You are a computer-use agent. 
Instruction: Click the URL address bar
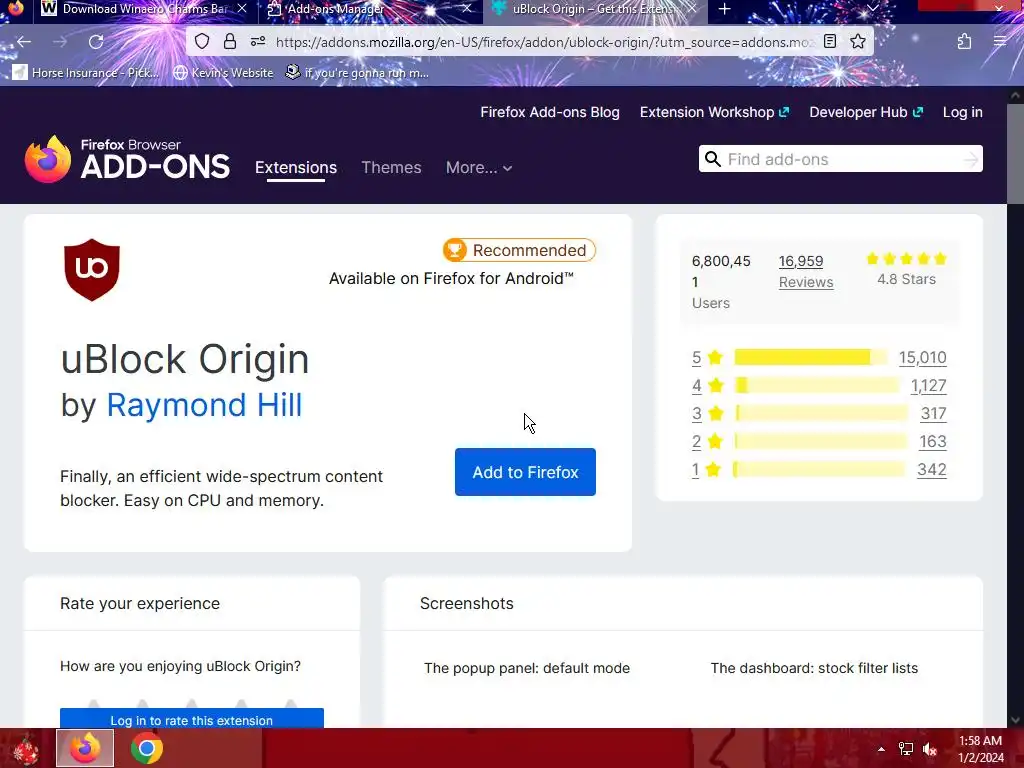point(544,42)
